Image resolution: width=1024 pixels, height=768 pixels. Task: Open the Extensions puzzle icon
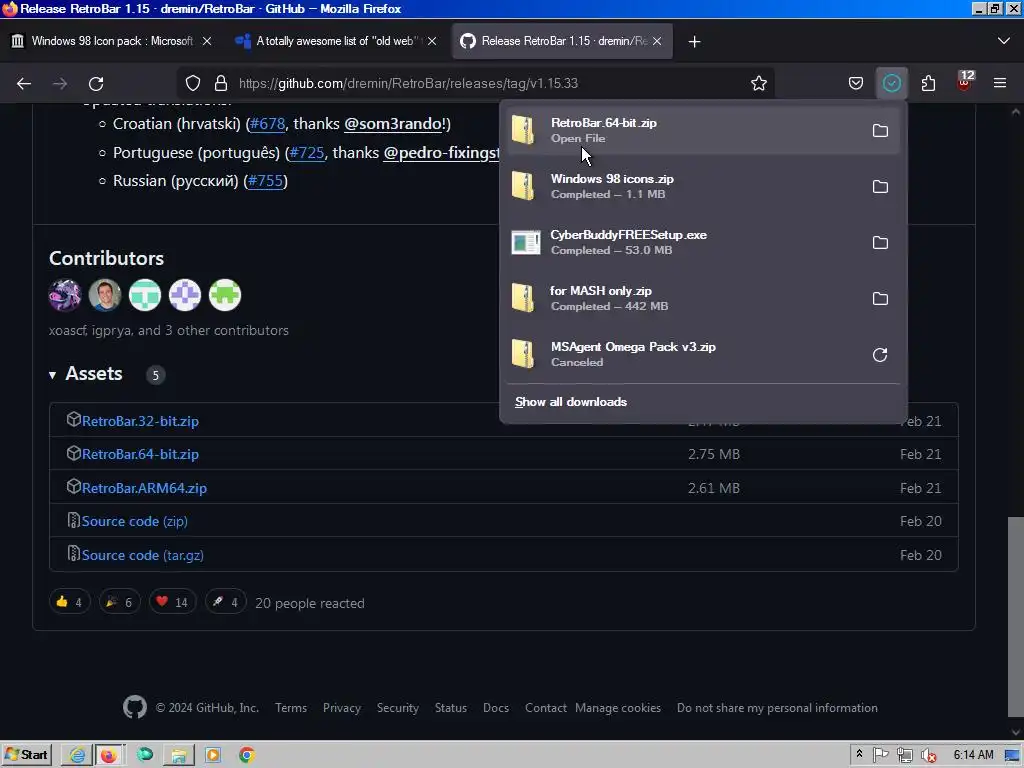[928, 84]
